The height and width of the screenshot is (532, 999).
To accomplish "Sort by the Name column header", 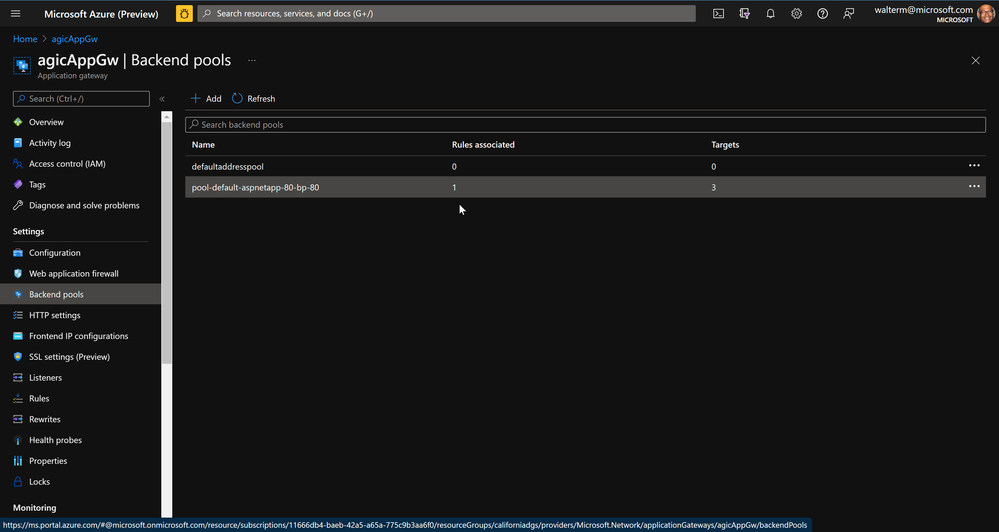I will pos(203,145).
